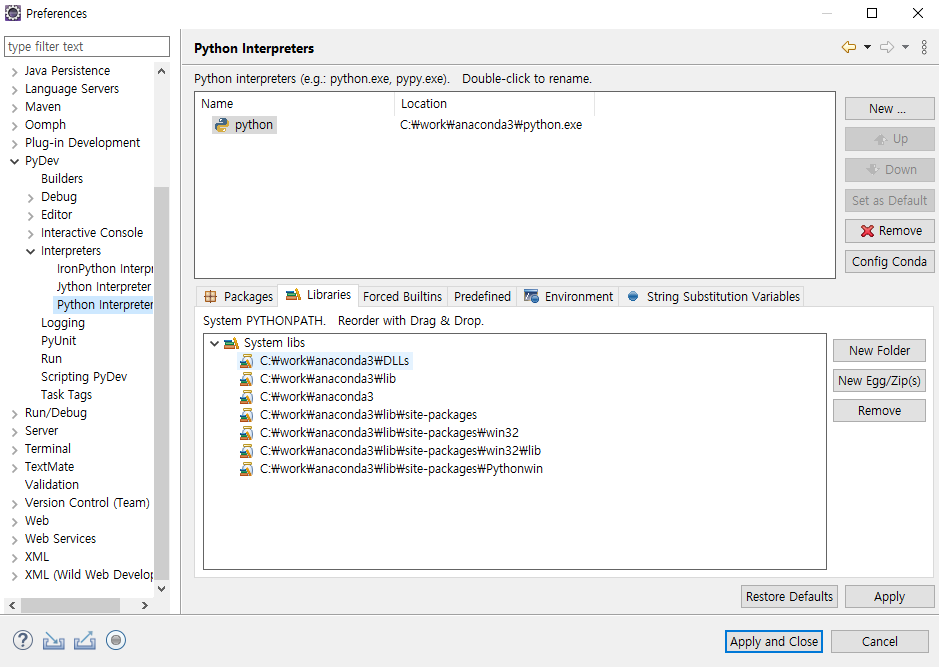Screen dimensions: 939x667
Task: Switch to the Libraries tab
Action: (319, 295)
